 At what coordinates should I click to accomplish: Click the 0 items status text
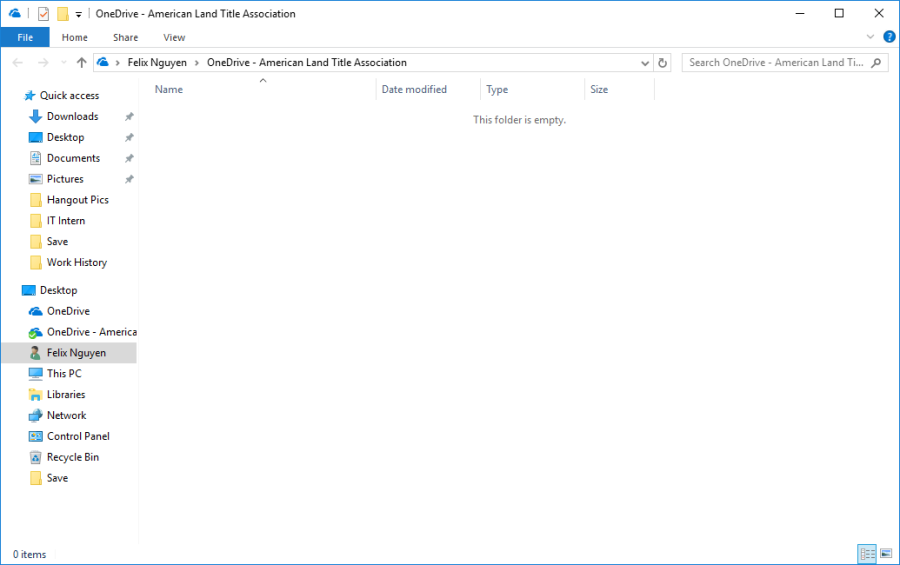click(29, 554)
